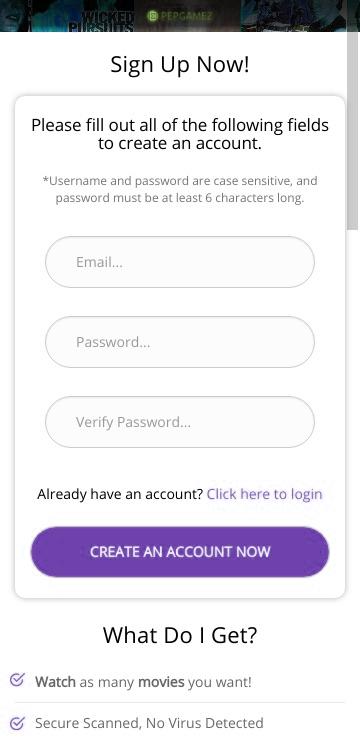Click the What Do I Get? heading
This screenshot has width=360, height=740.
[x=180, y=635]
